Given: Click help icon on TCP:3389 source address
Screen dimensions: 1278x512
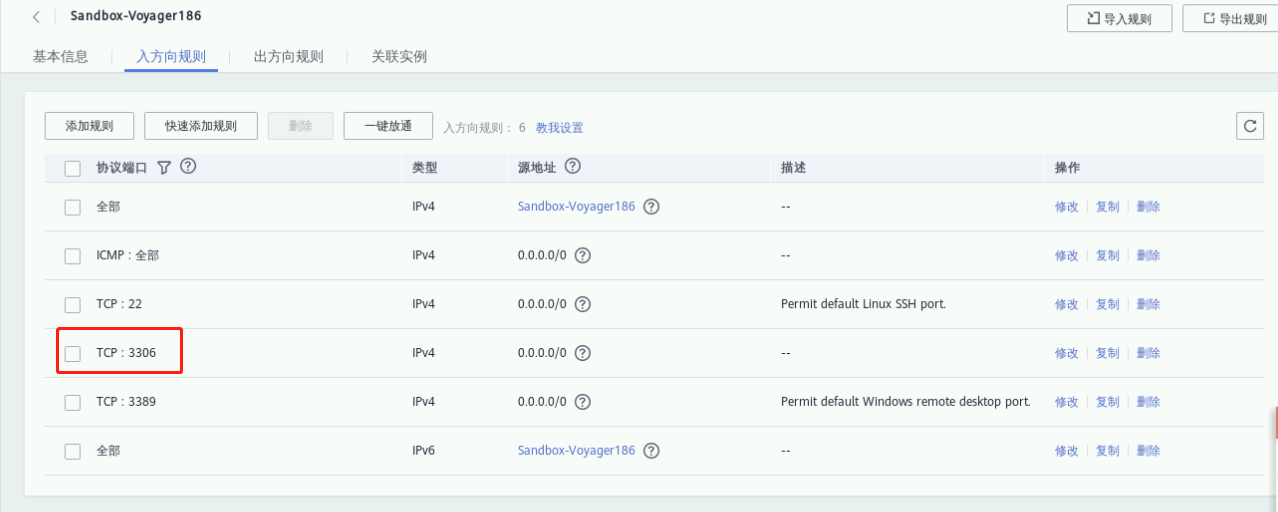Looking at the screenshot, I should coord(583,402).
